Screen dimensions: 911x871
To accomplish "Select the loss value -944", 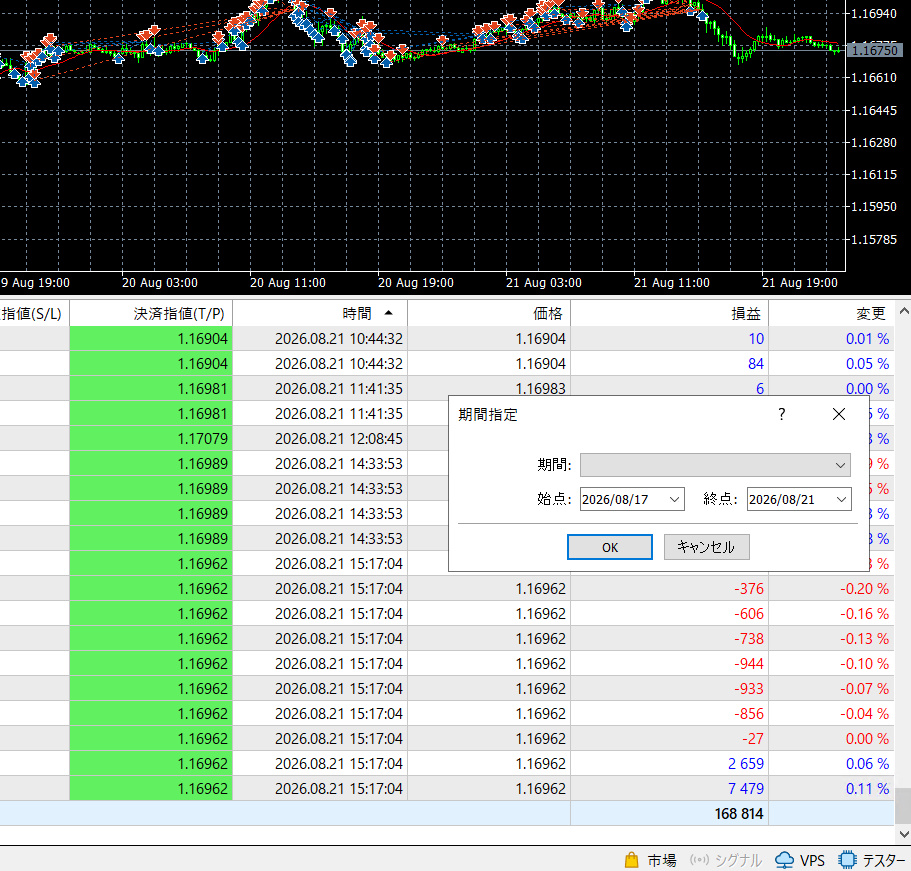I will (749, 664).
